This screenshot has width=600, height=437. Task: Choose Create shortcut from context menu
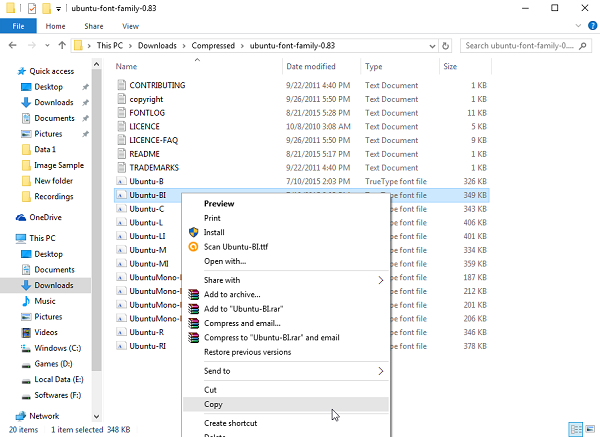coord(286,423)
